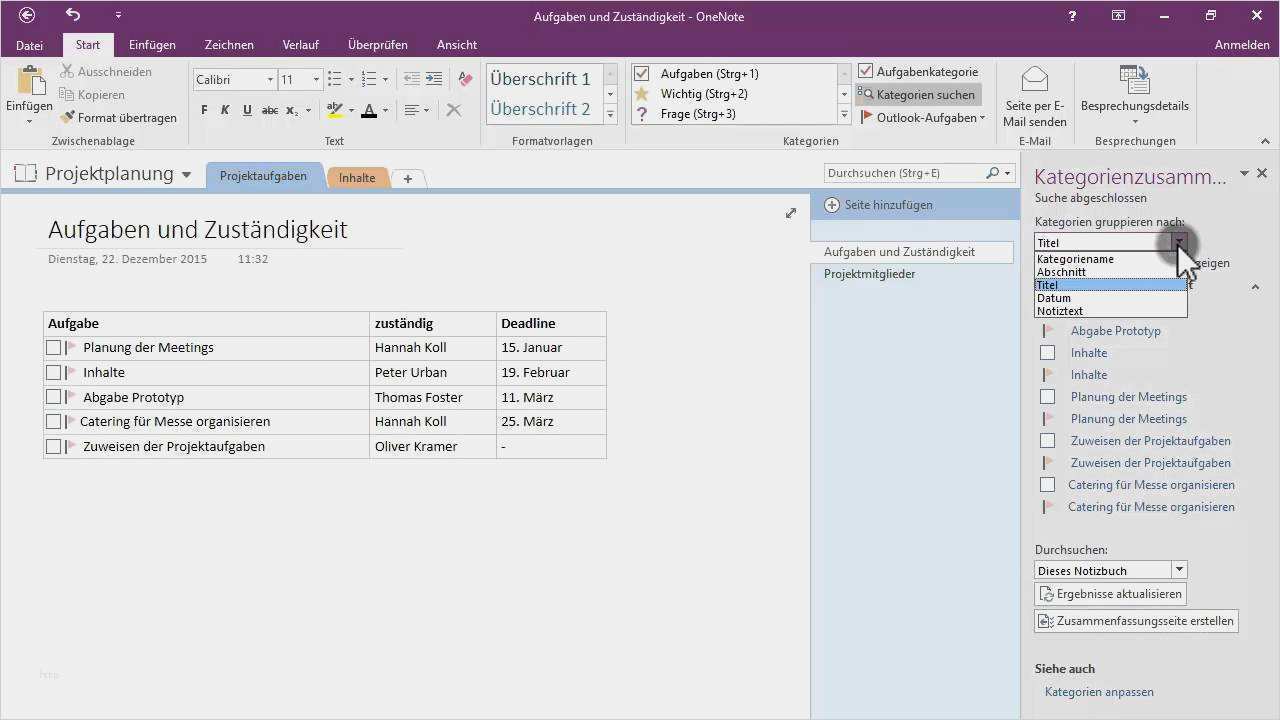Switch to the Inhalte section tab
This screenshot has width=1280, height=720.
pos(357,177)
